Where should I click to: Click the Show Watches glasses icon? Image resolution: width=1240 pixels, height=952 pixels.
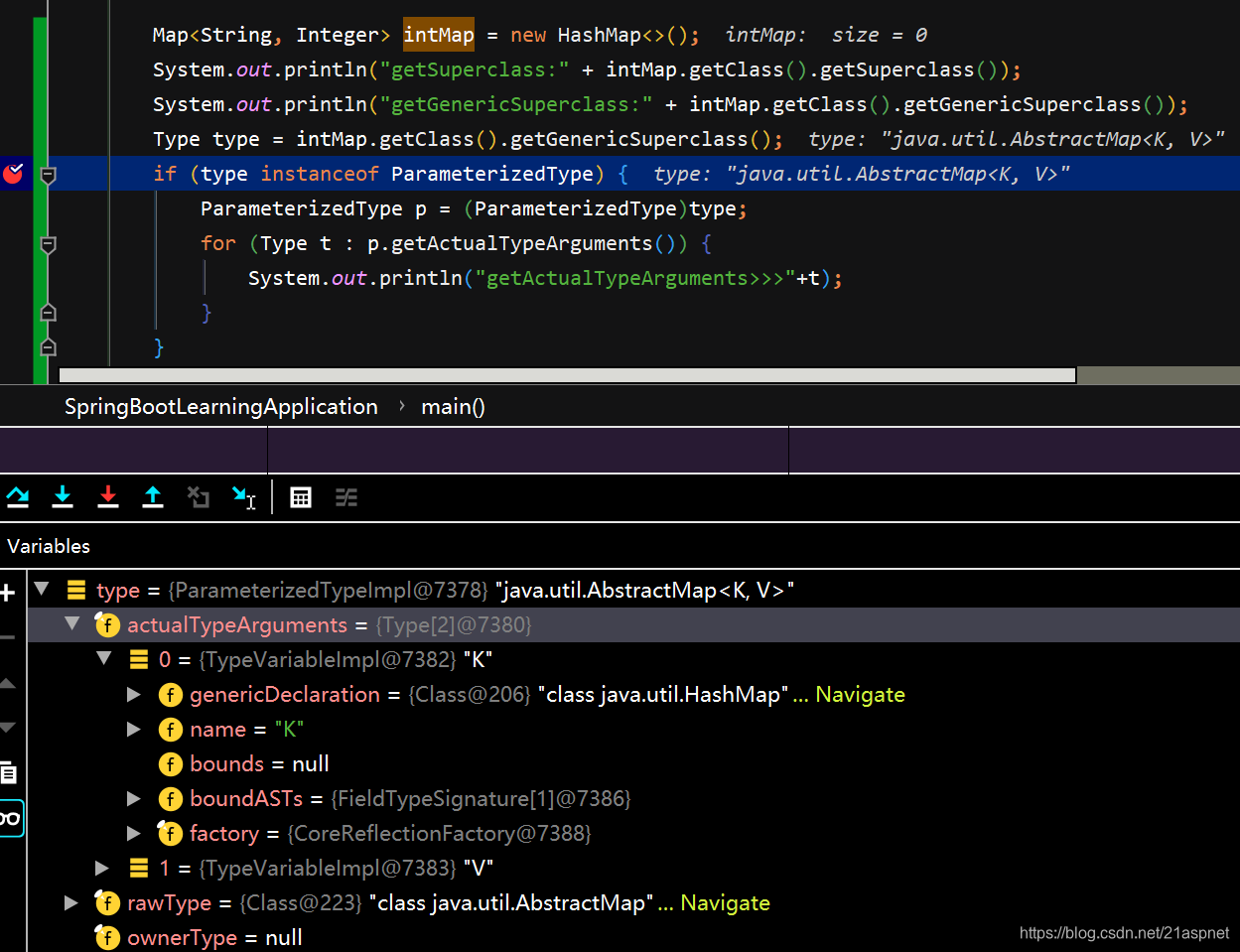click(x=10, y=818)
